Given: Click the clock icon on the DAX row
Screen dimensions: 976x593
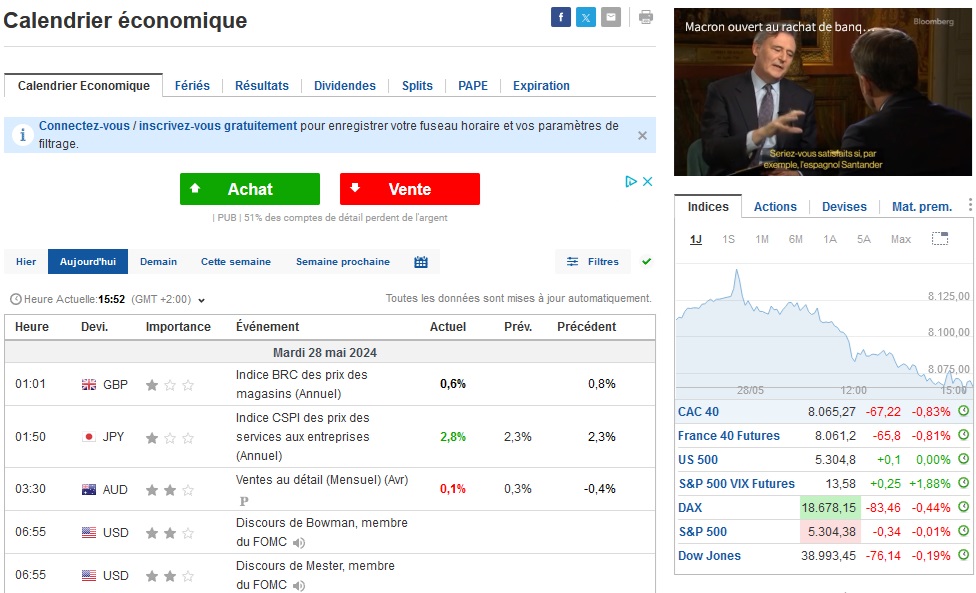Looking at the screenshot, I should (x=964, y=507).
